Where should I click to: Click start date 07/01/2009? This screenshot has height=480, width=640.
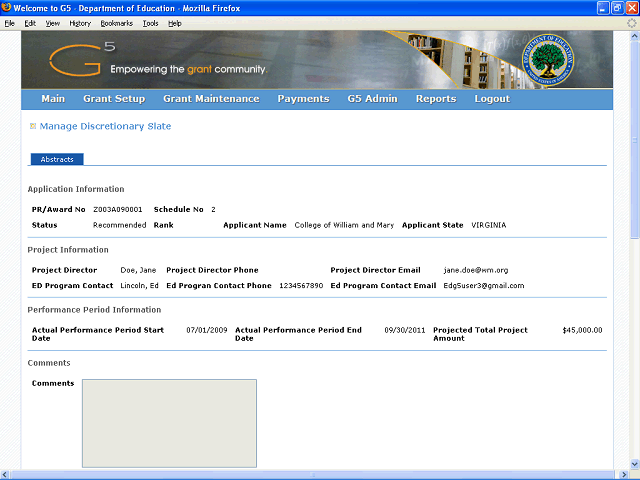[x=207, y=330]
